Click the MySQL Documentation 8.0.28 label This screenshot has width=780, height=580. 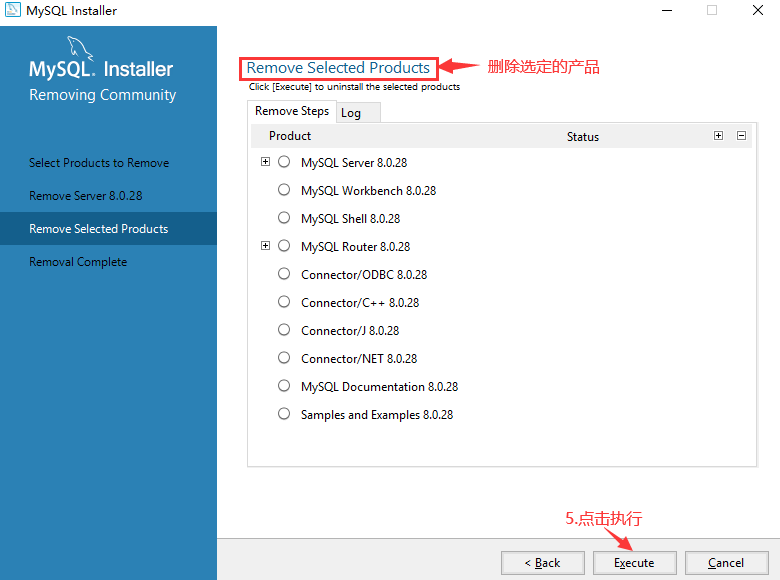click(x=380, y=387)
